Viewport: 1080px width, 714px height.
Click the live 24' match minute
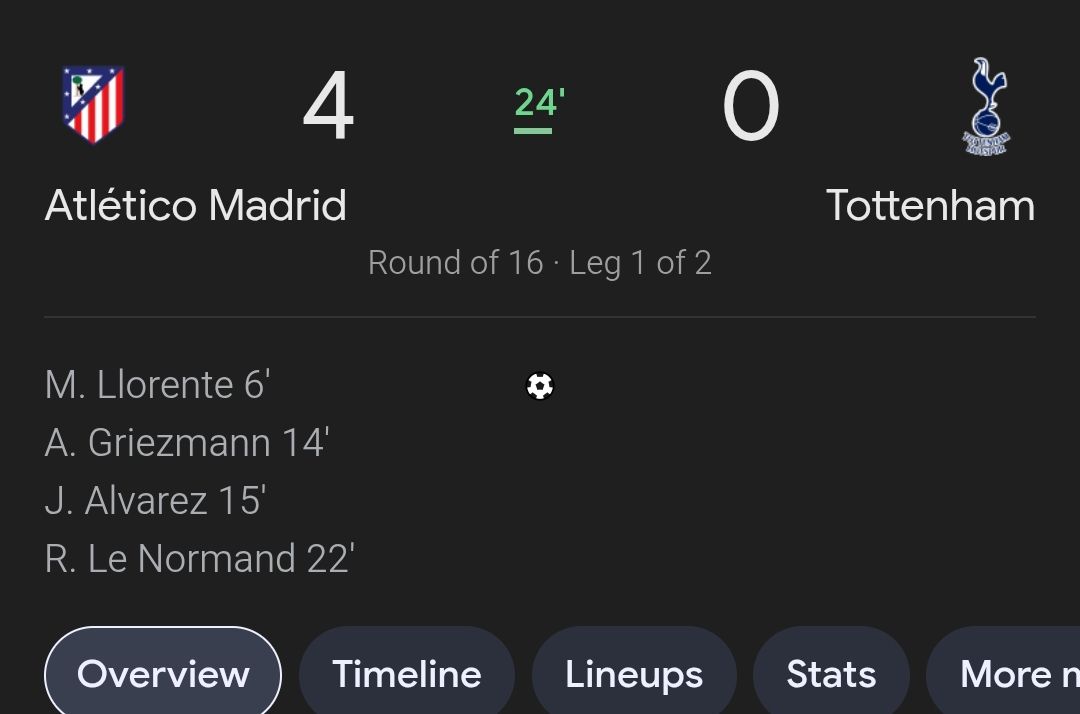[x=539, y=102]
